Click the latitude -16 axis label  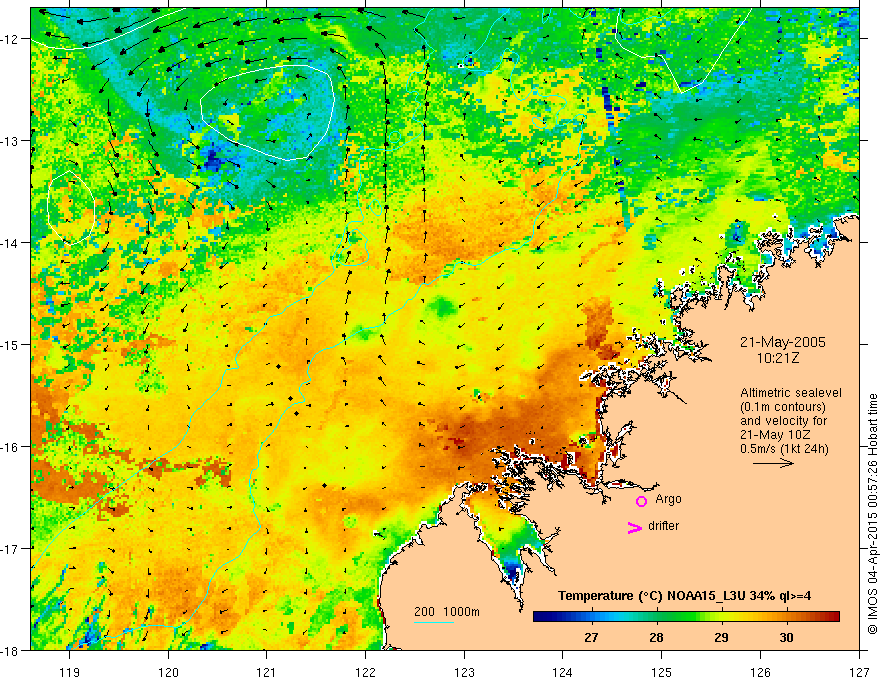point(11,447)
